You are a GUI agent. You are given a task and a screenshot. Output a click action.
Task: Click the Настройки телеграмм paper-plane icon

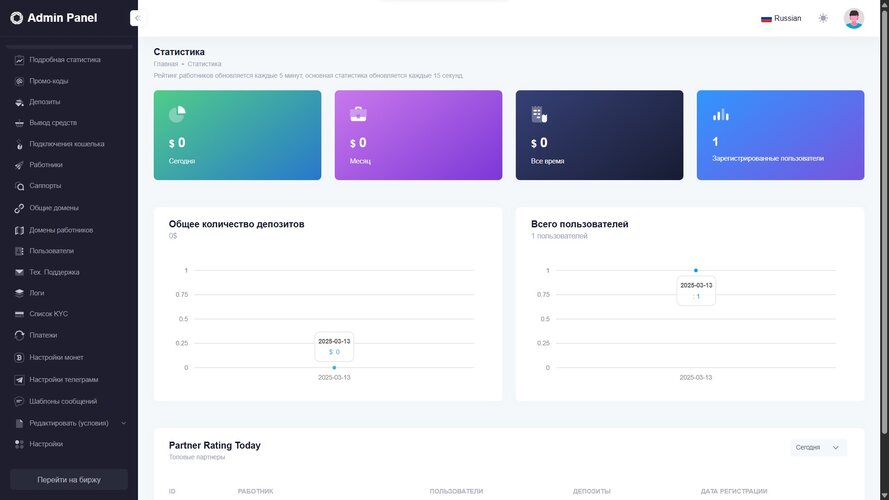pos(19,380)
